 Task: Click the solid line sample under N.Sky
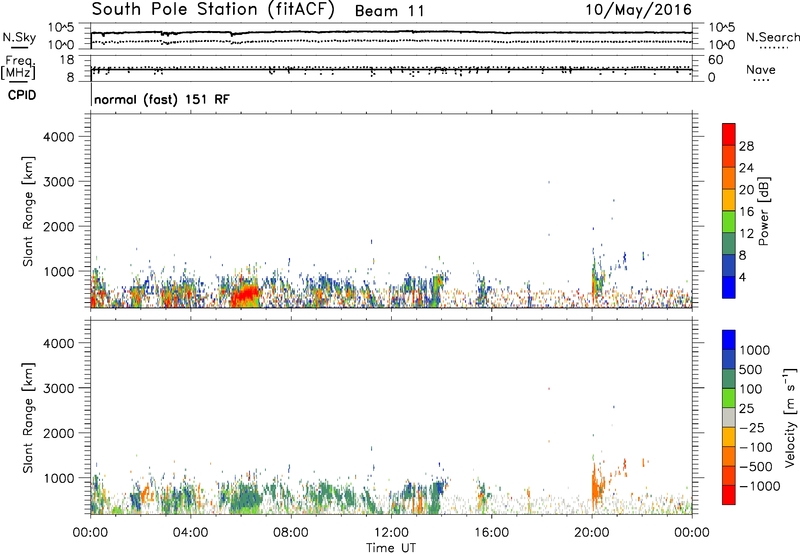(19, 47)
